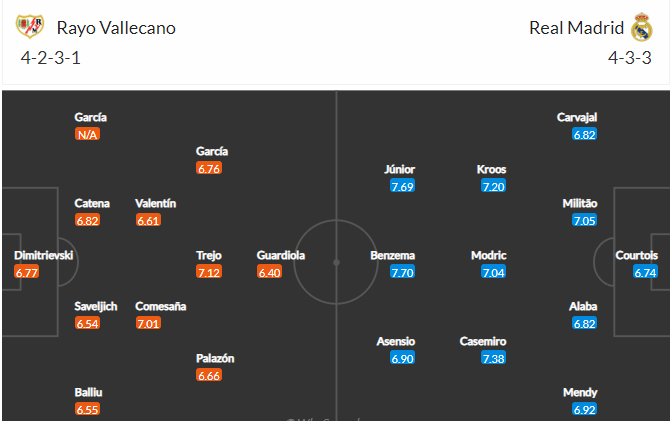670x421 pixels.
Task: Click Militão's 7.05 rating badge
Action: click(x=584, y=220)
